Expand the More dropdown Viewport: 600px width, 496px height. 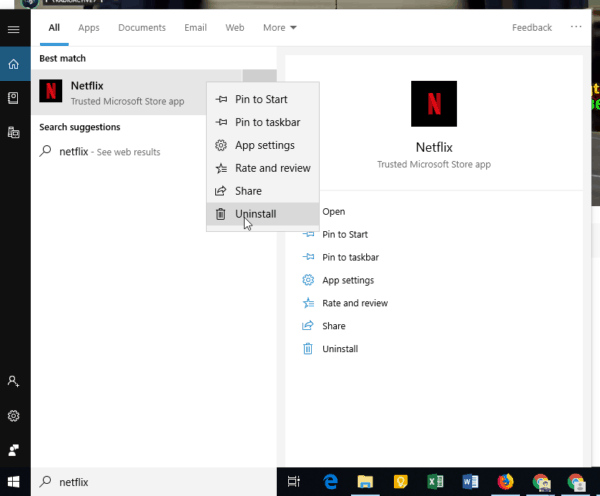tap(280, 28)
